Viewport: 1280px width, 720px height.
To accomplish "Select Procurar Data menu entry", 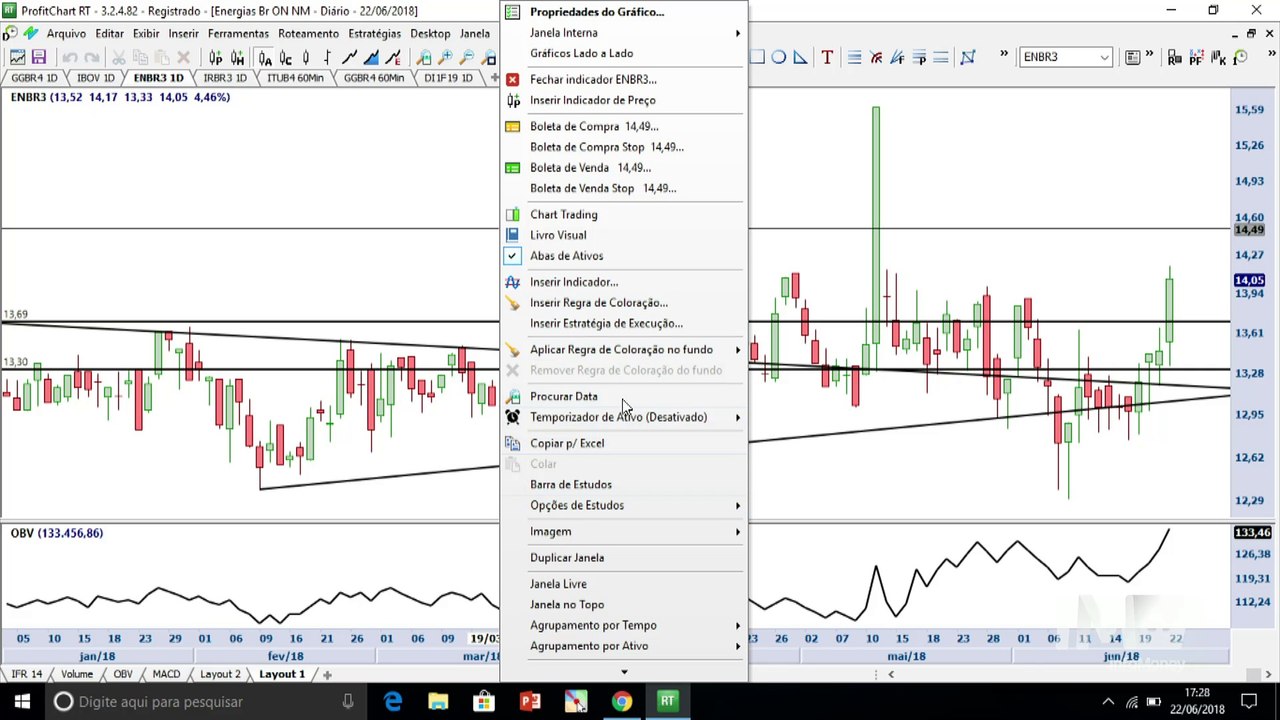I will [625, 396].
